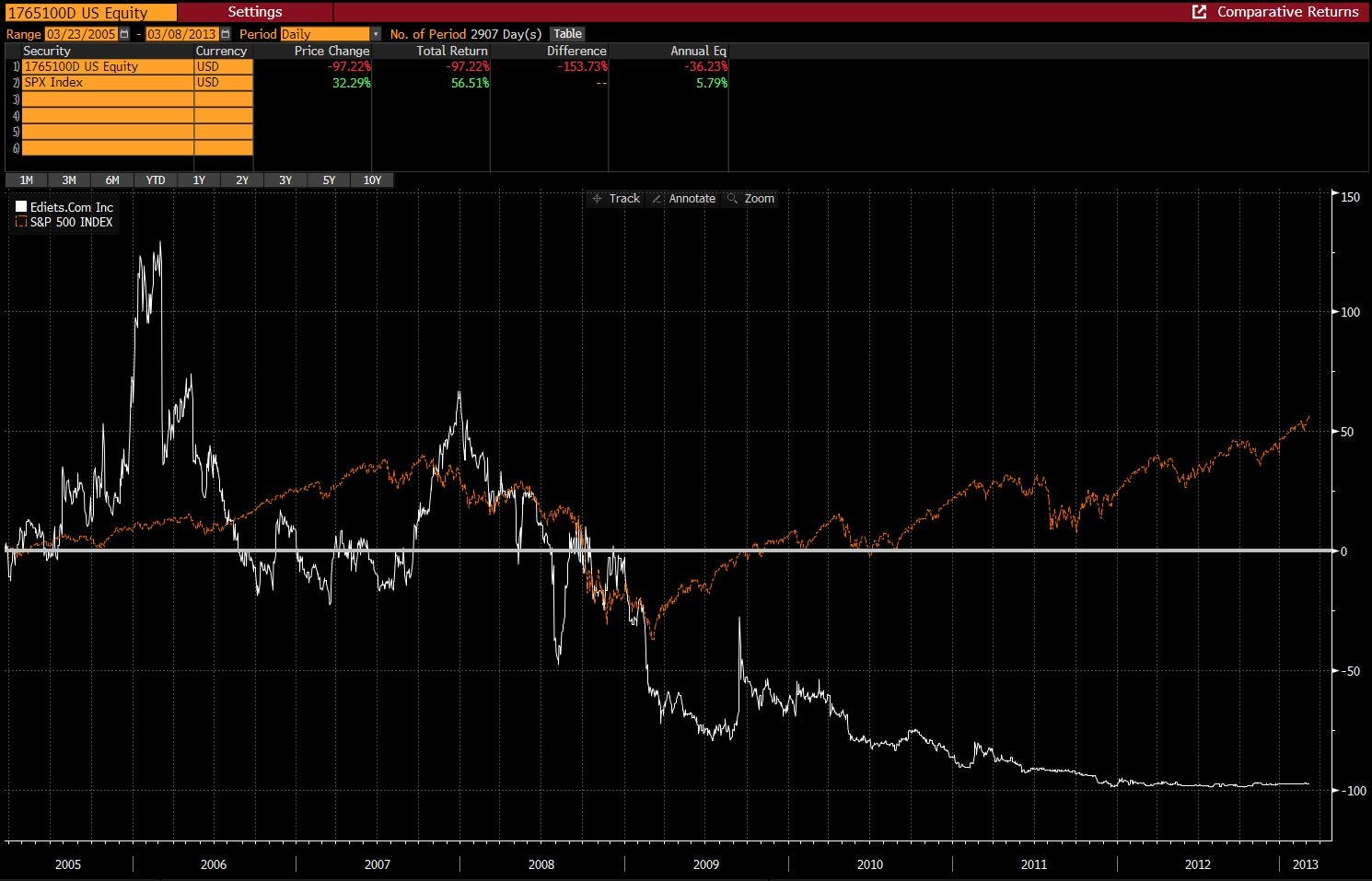Select the 10Y range tab
This screenshot has width=1372, height=881.
point(372,180)
